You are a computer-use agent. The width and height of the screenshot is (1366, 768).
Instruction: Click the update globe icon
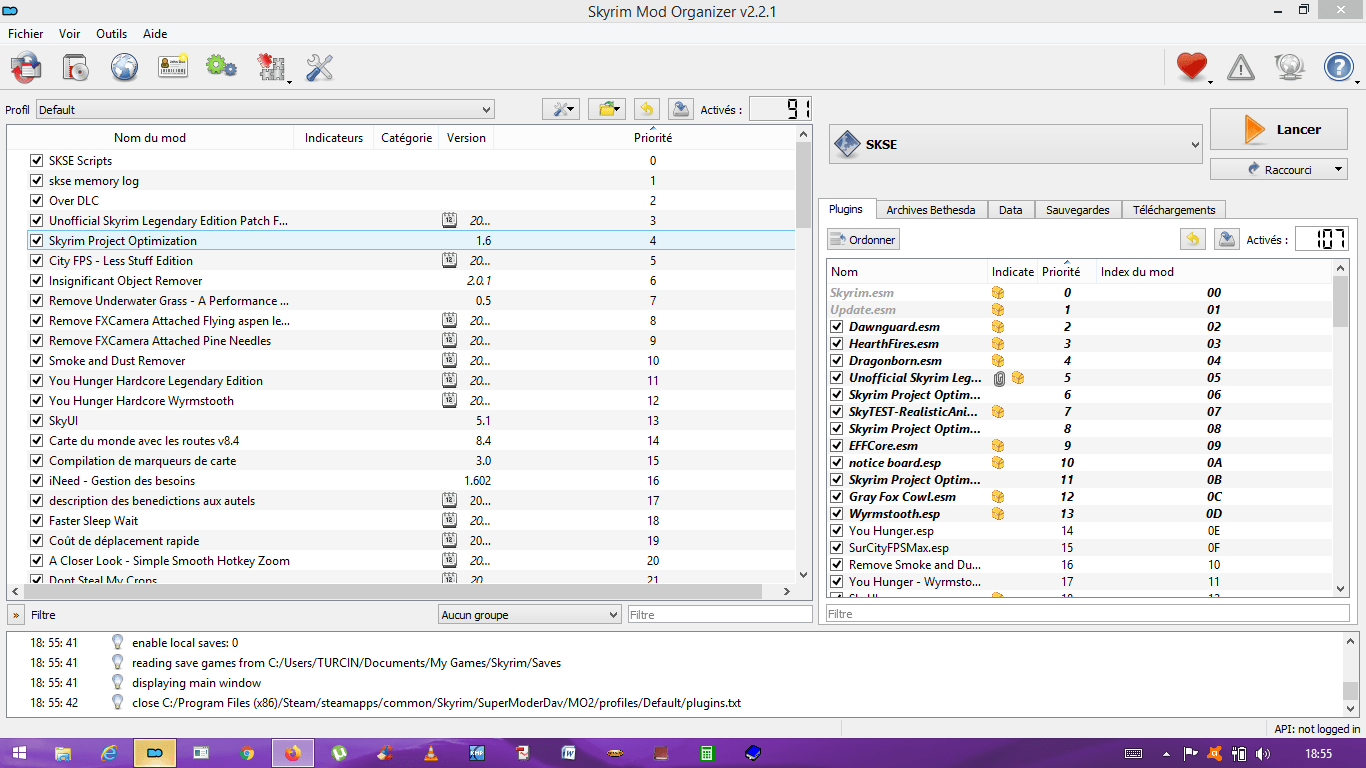point(1289,67)
